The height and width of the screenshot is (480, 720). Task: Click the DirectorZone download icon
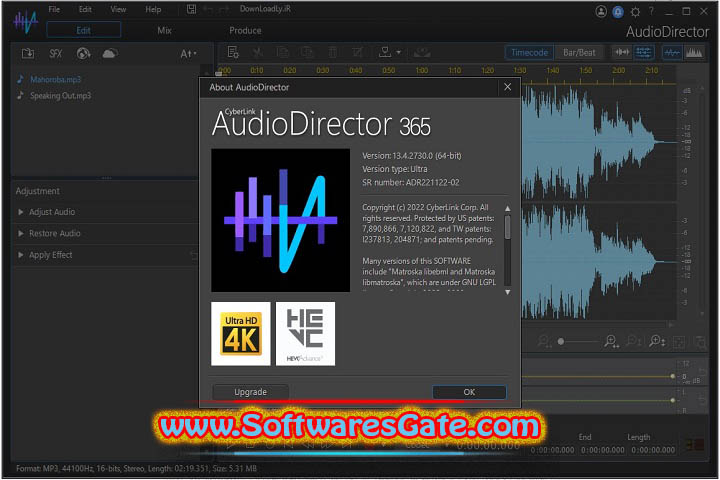tap(83, 54)
